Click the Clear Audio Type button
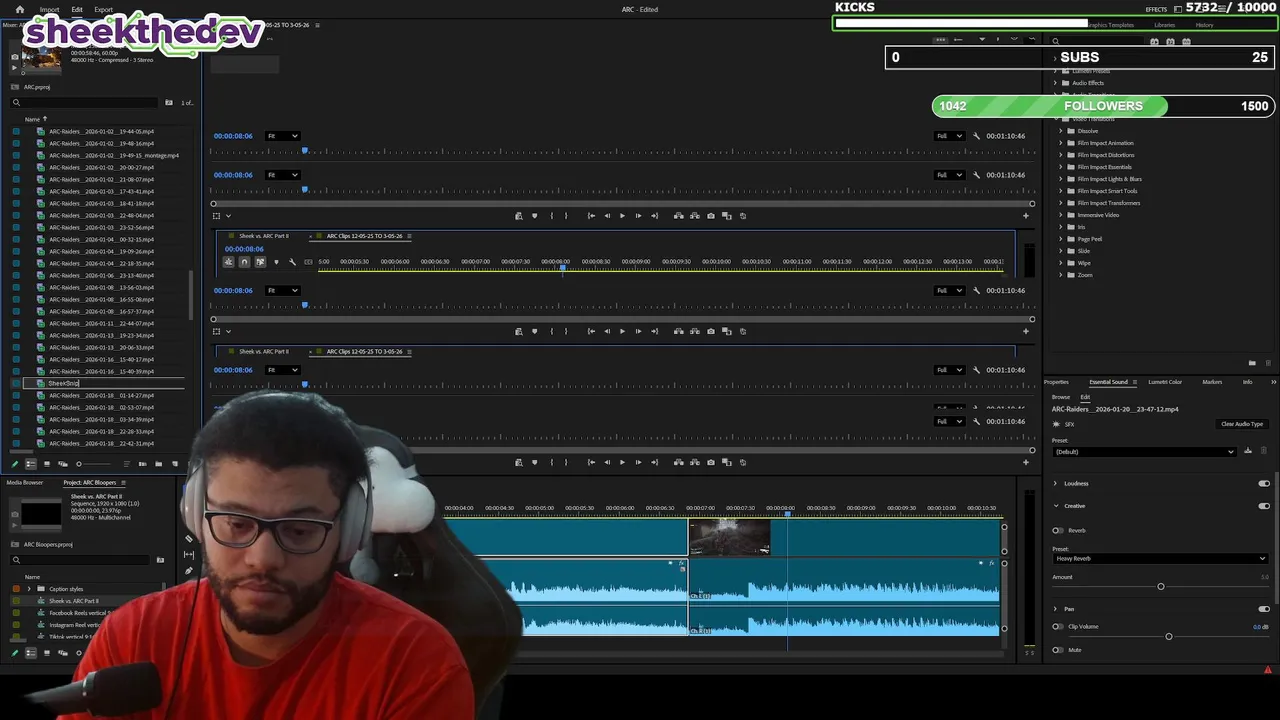 pos(1242,424)
